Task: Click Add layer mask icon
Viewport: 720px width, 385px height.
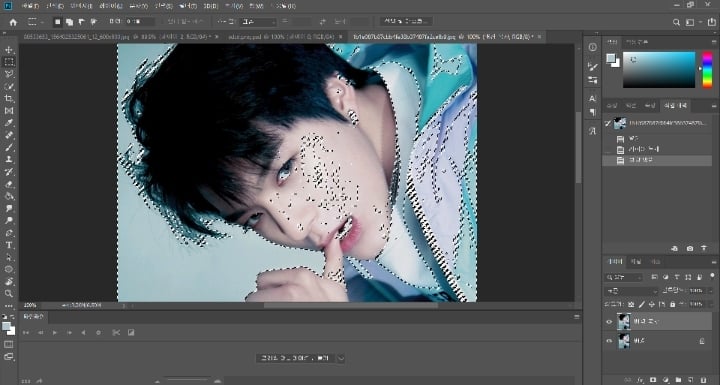Action: coord(652,380)
